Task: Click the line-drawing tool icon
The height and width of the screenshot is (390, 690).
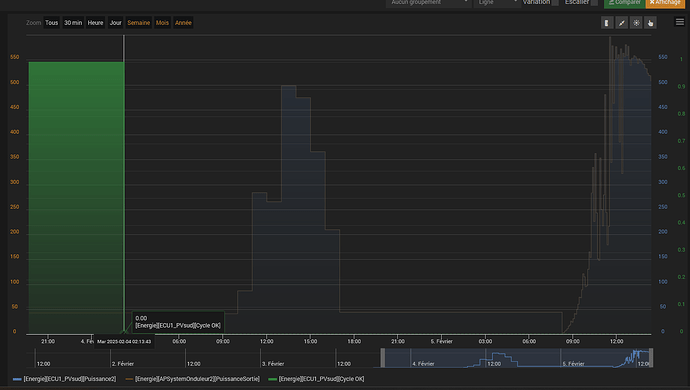Action: [x=622, y=23]
